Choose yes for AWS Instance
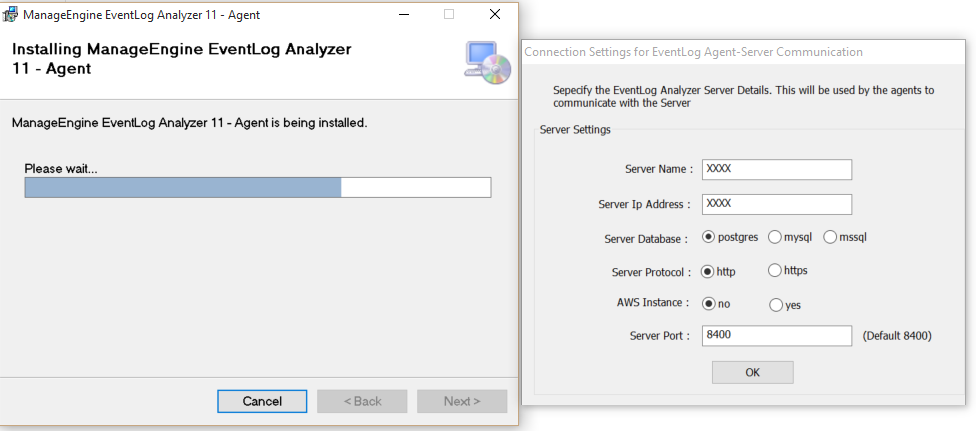 [774, 305]
